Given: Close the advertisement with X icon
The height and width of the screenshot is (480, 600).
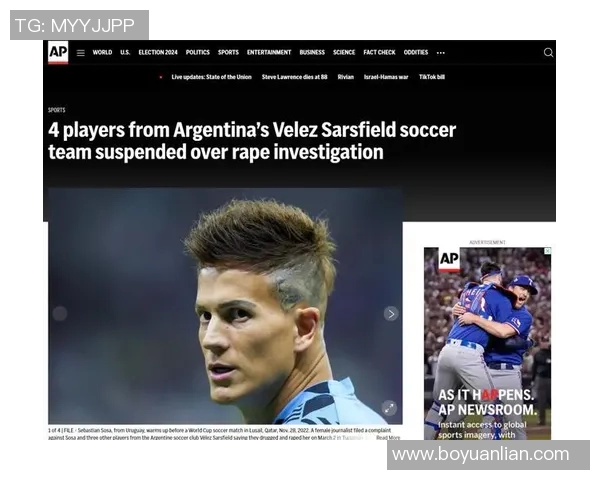Looking at the screenshot, I should tap(548, 251).
